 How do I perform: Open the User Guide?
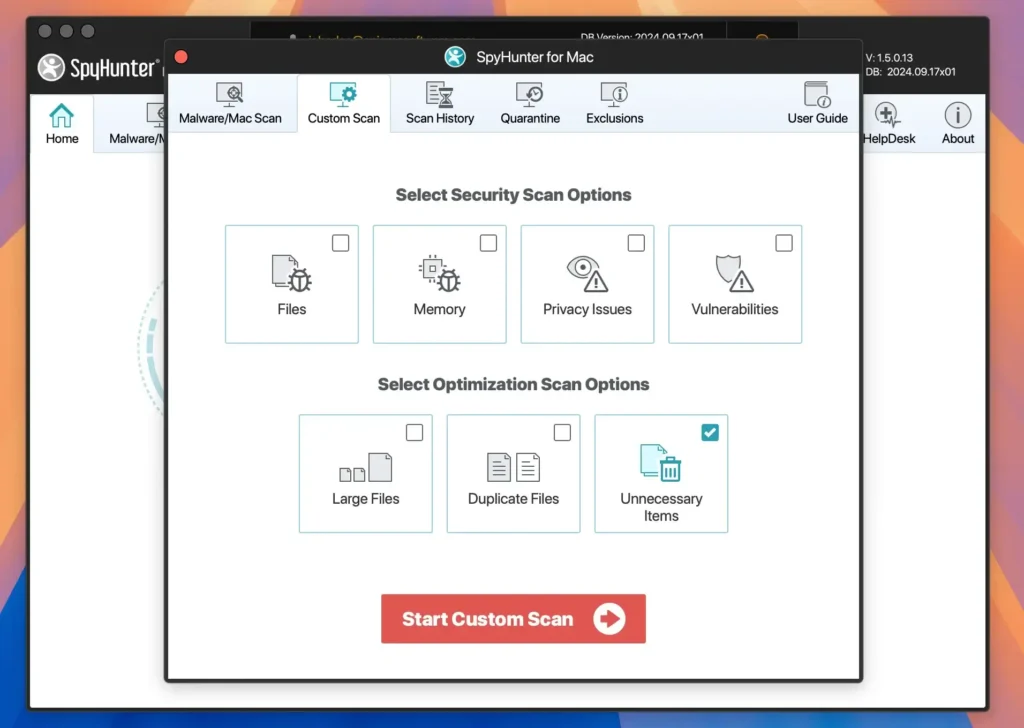click(x=817, y=103)
